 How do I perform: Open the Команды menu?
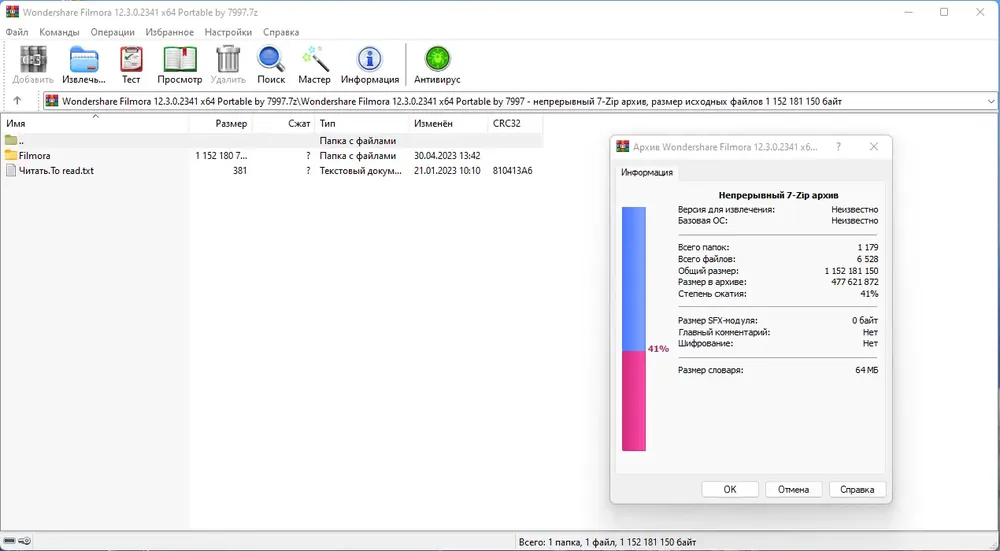59,32
